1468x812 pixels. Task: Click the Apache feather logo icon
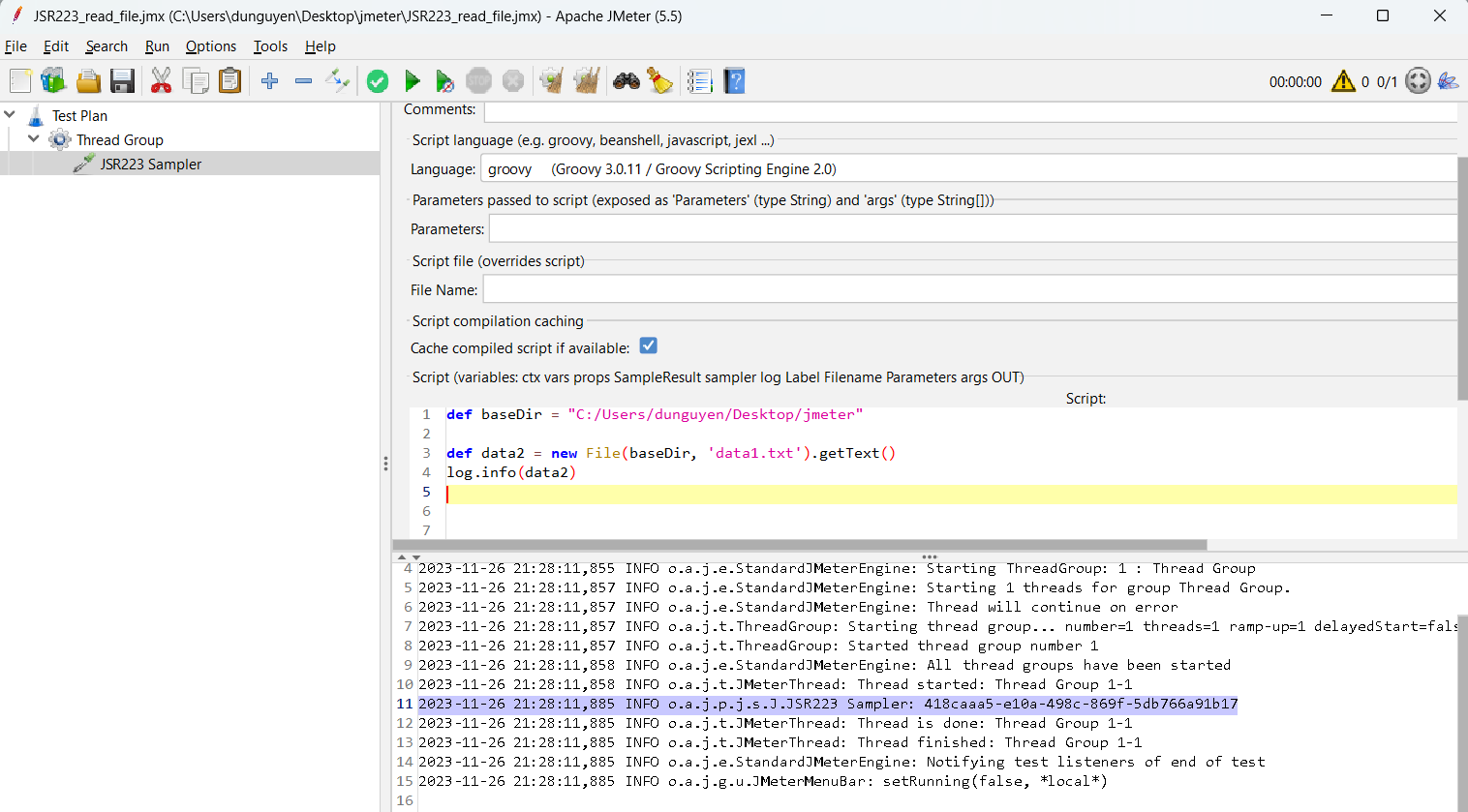(1448, 81)
